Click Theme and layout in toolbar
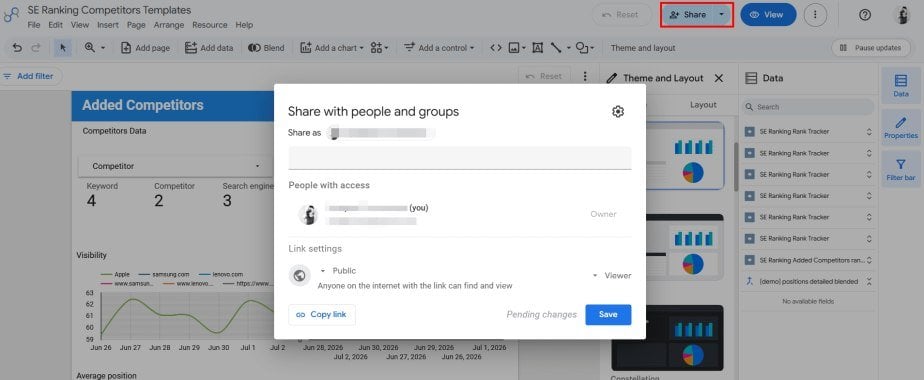924x380 pixels. 643,48
